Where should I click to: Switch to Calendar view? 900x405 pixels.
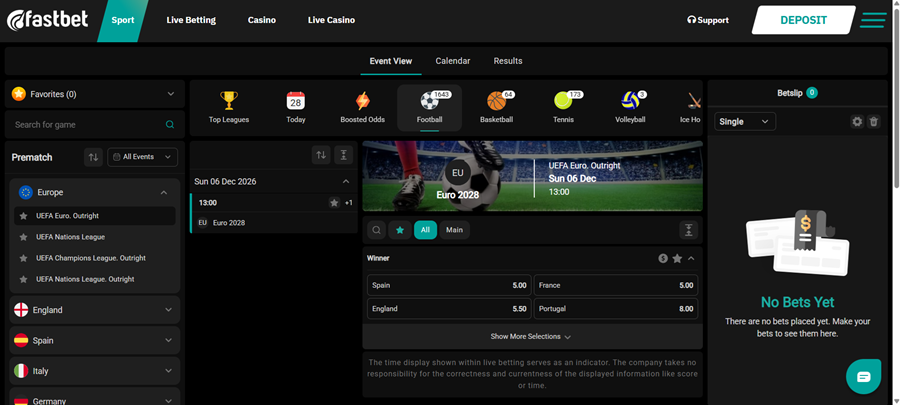pos(452,61)
